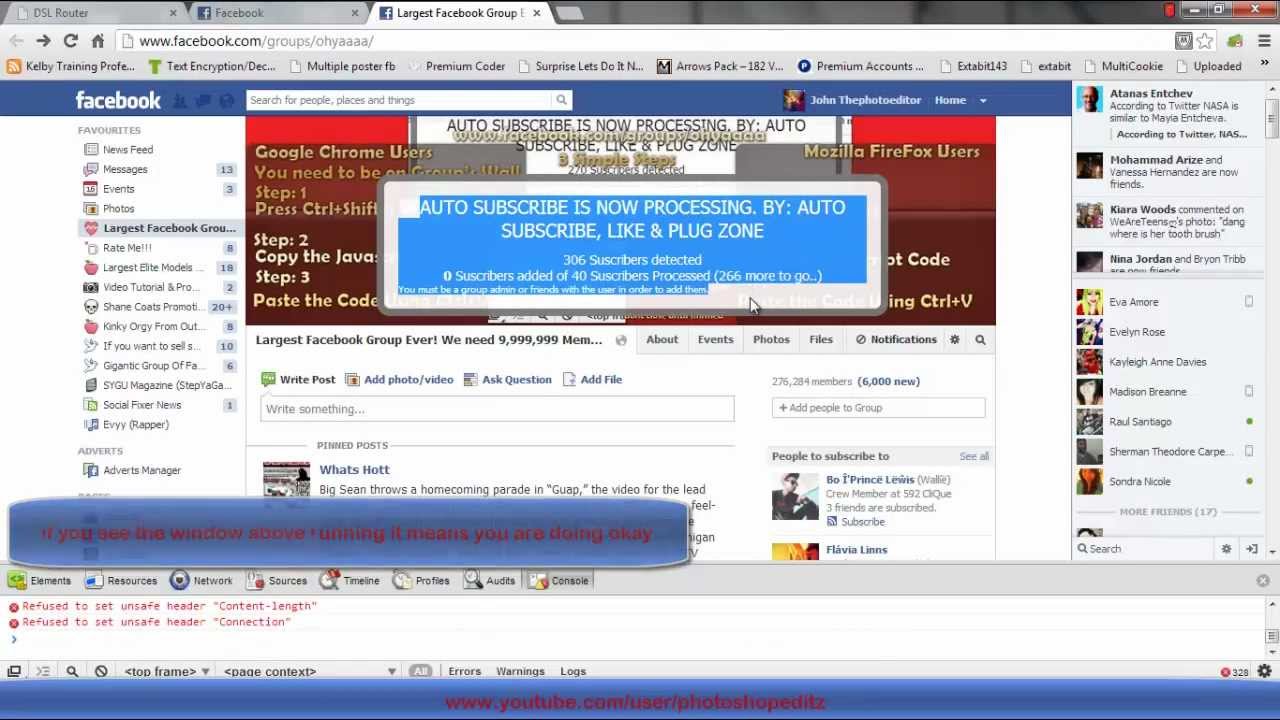Open DevTools settings gear
Screen dimensions: 1280x720
click(1265, 671)
